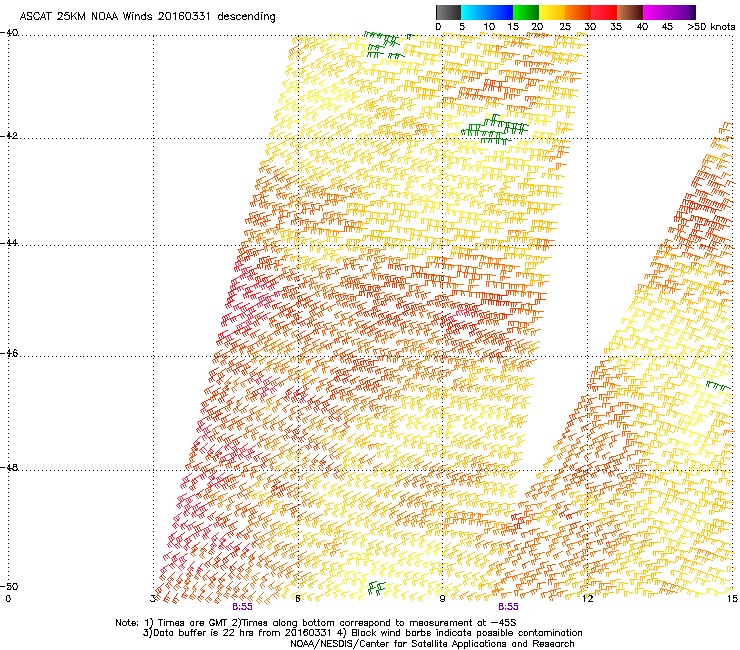Click the orange 25-30 knots legend swatch

point(578,12)
